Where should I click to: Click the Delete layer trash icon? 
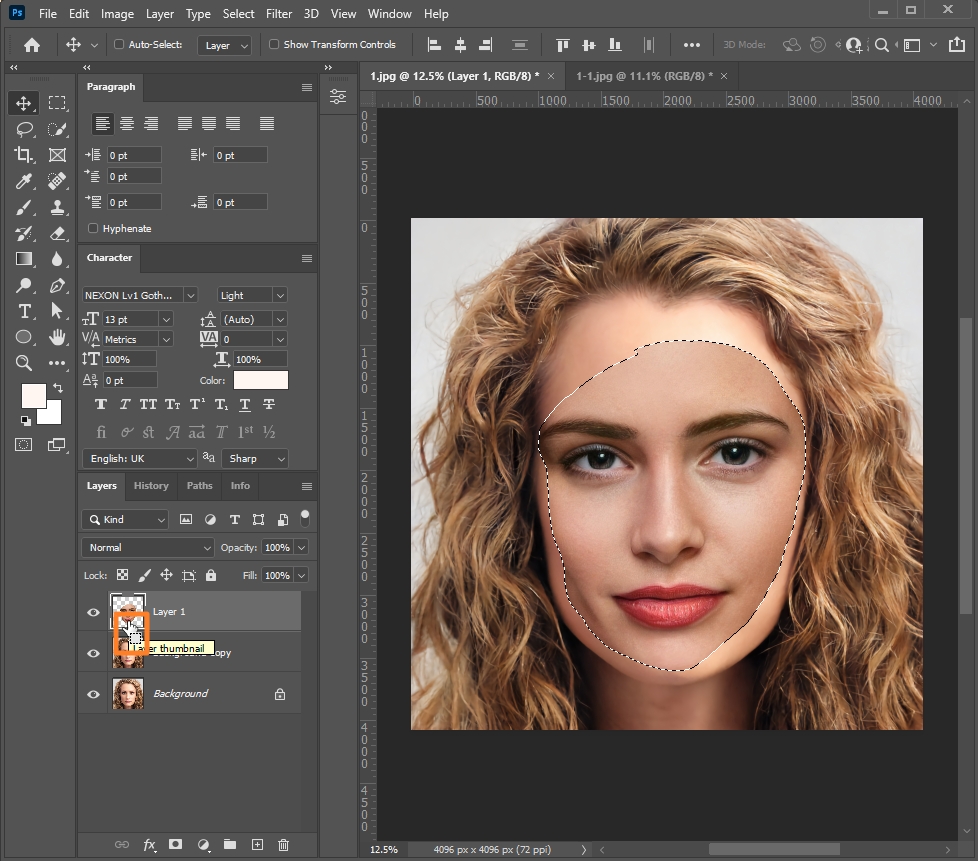pyautogui.click(x=283, y=845)
